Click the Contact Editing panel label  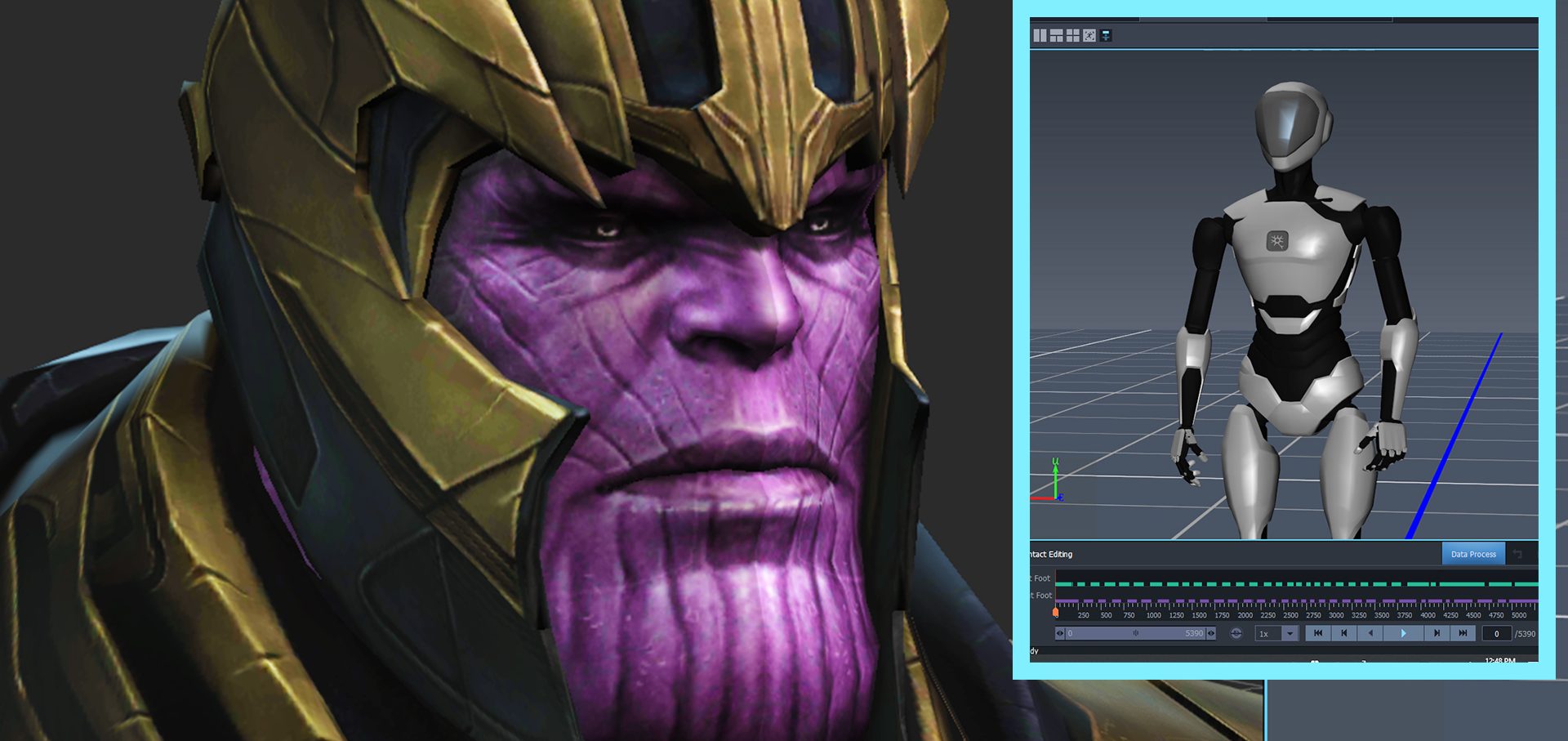pyautogui.click(x=1051, y=554)
